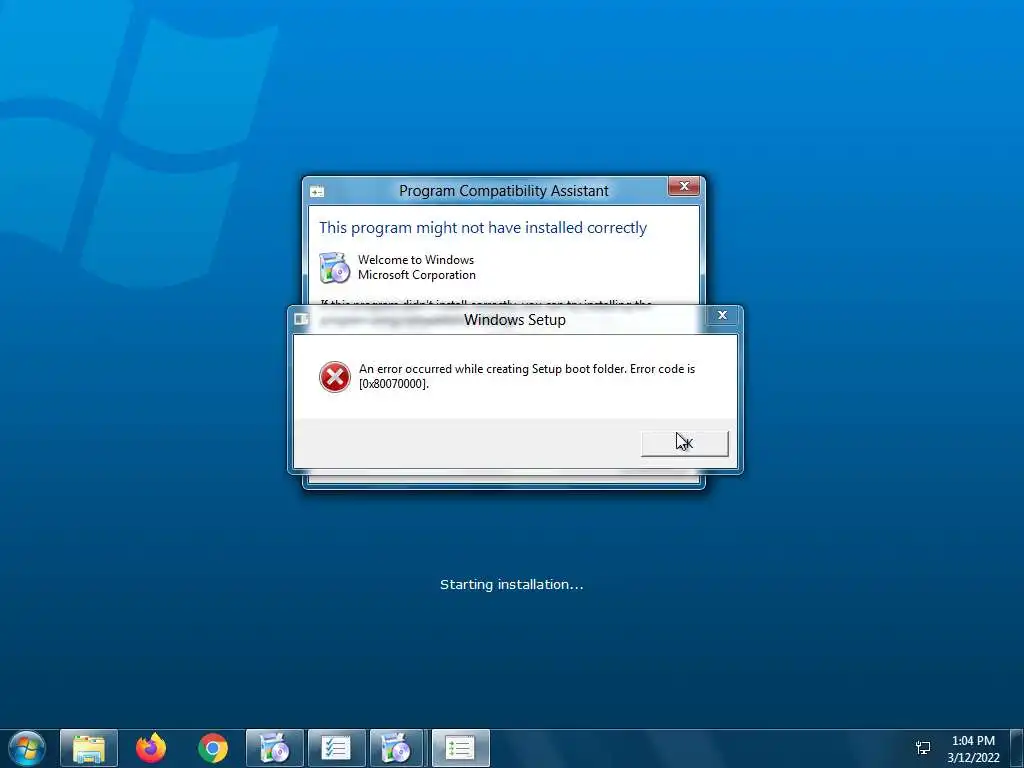Switch to the green arrow list taskbar button
This screenshot has height=768, width=1024.
[460, 748]
